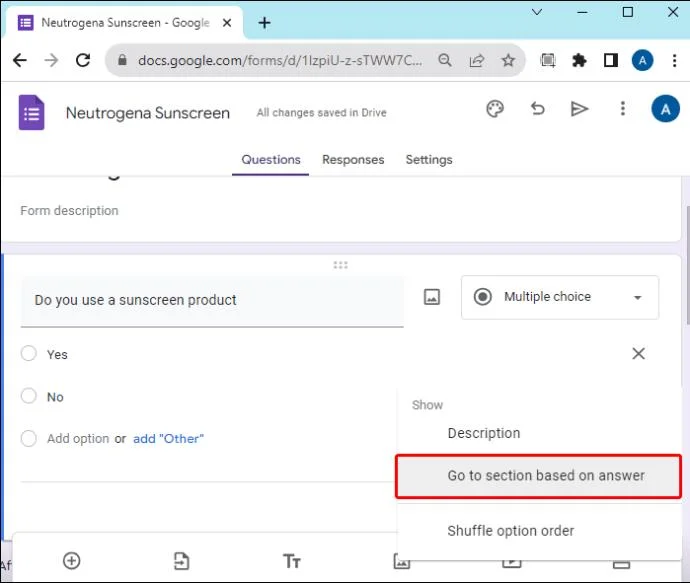
Task: Choose Description from the Show menu
Action: click(x=538, y=433)
